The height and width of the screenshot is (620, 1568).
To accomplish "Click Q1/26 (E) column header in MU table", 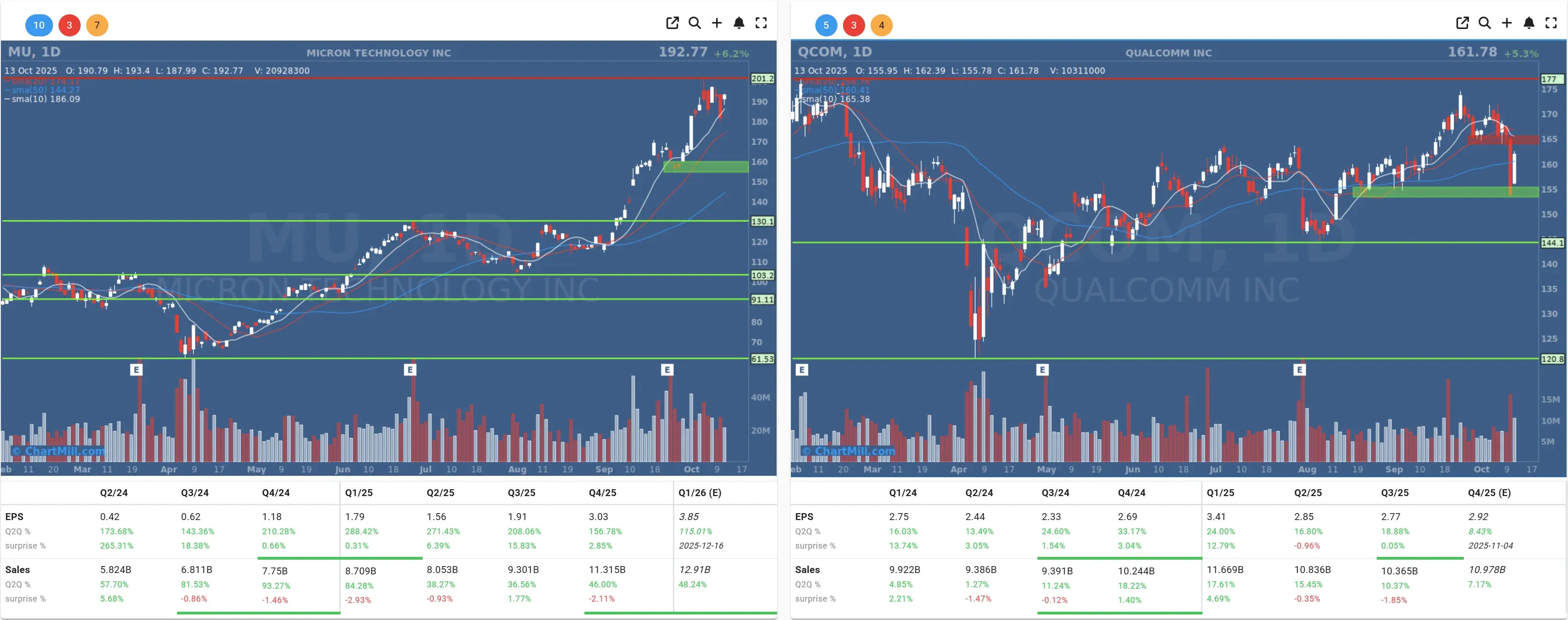I will pos(699,492).
